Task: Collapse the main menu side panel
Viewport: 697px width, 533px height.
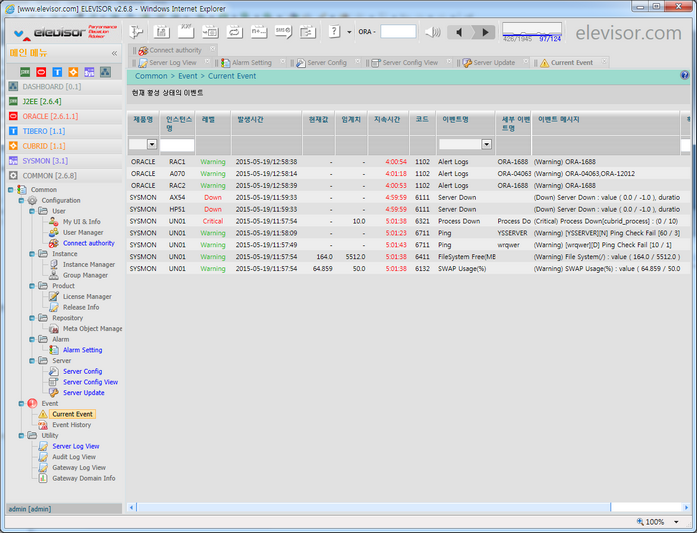Action: pyautogui.click(x=114, y=53)
